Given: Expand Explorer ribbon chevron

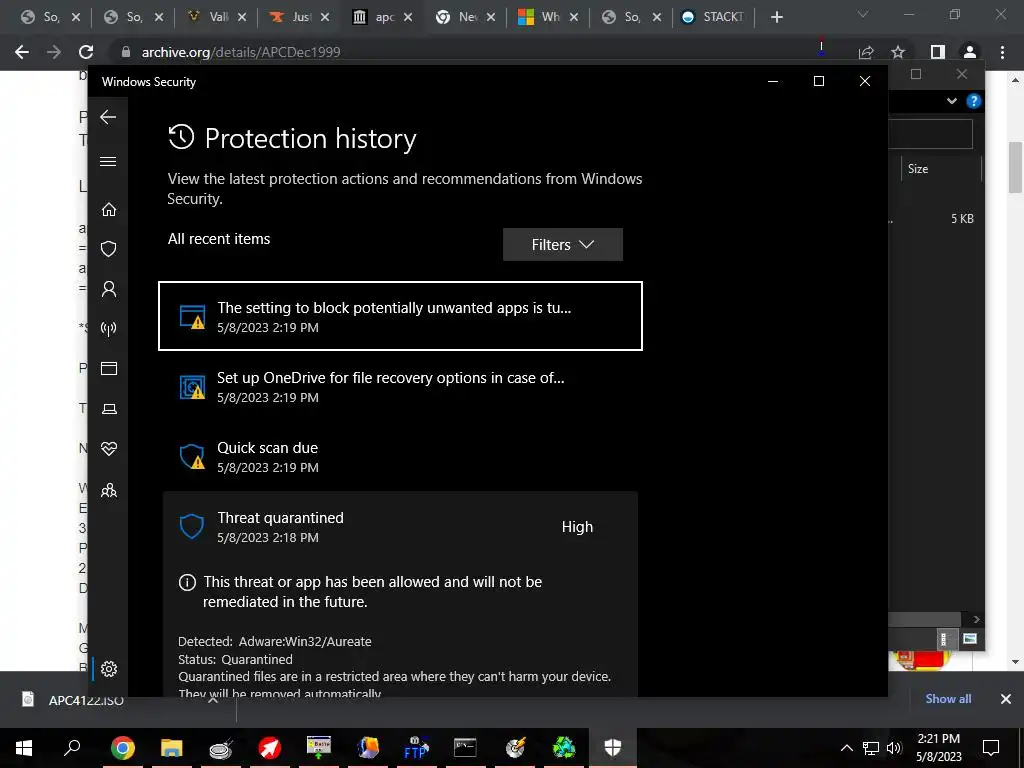Looking at the screenshot, I should click(x=952, y=101).
